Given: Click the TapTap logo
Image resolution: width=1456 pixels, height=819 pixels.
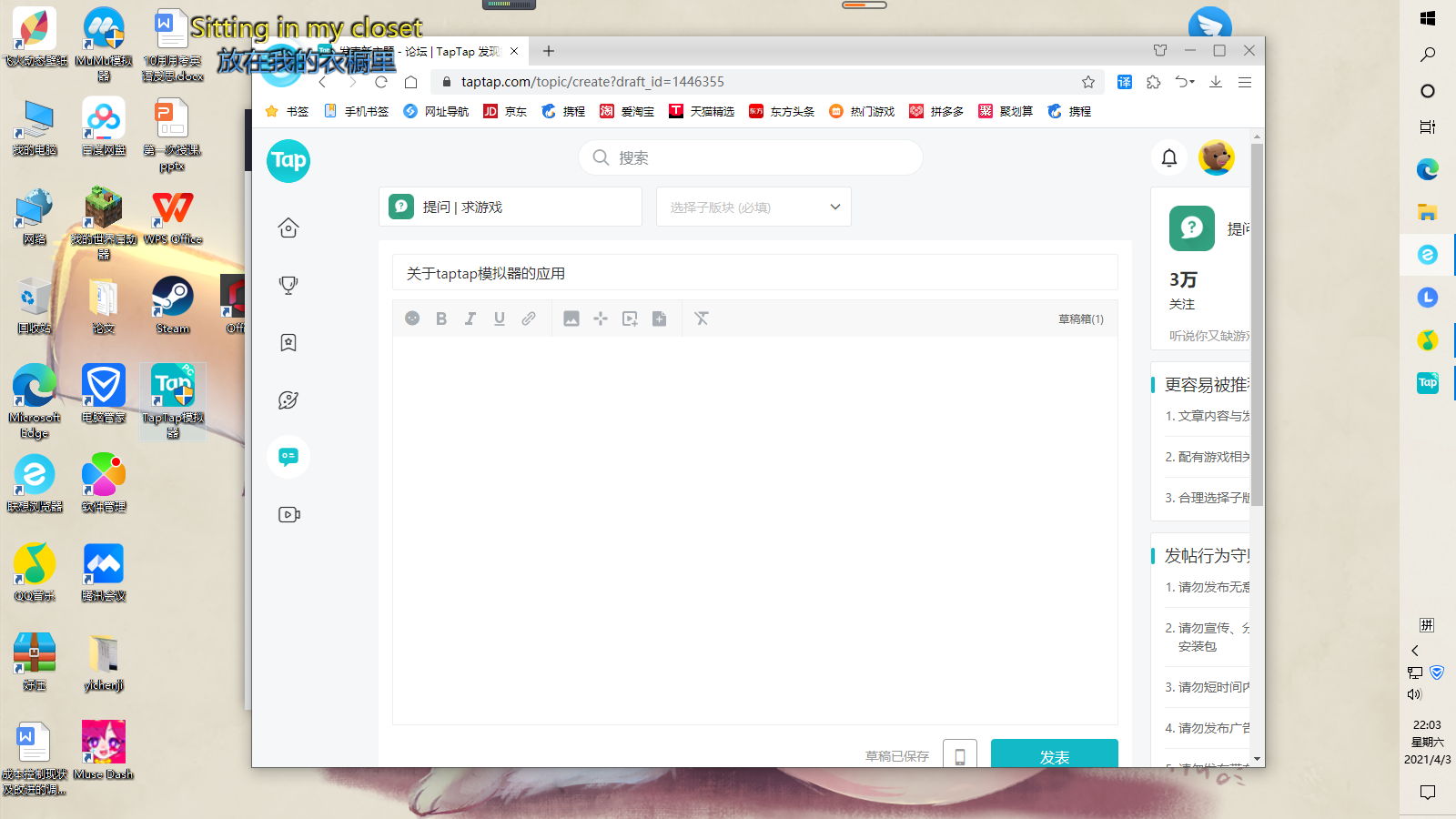Looking at the screenshot, I should [288, 161].
